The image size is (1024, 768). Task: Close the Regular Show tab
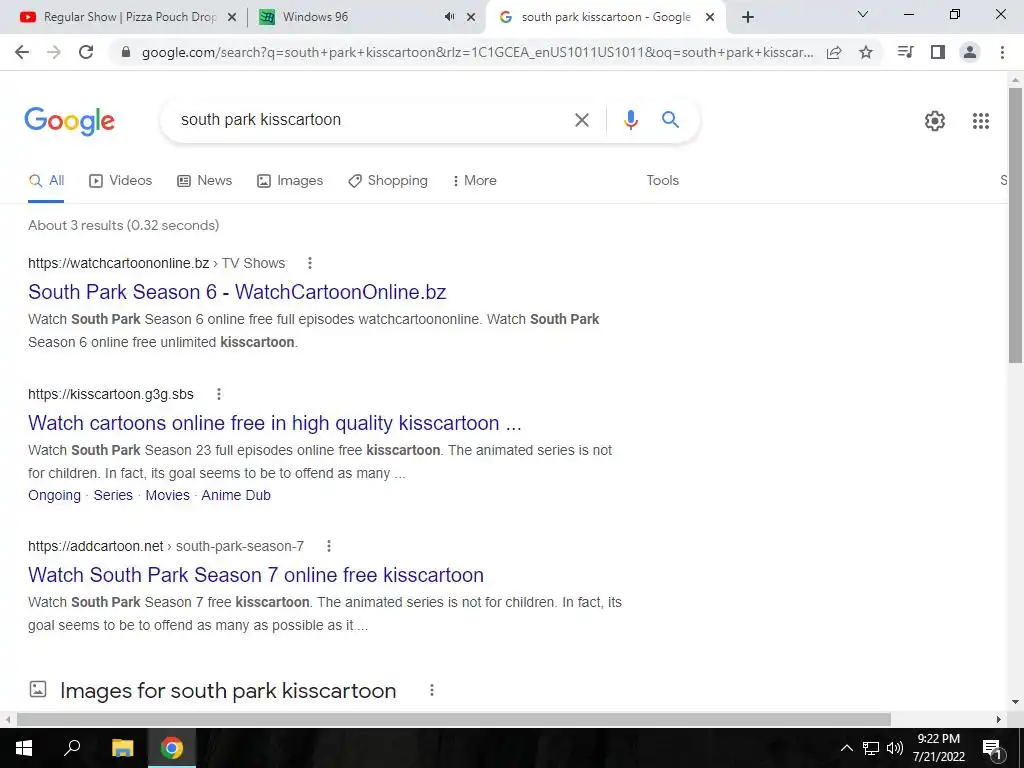pyautogui.click(x=231, y=17)
